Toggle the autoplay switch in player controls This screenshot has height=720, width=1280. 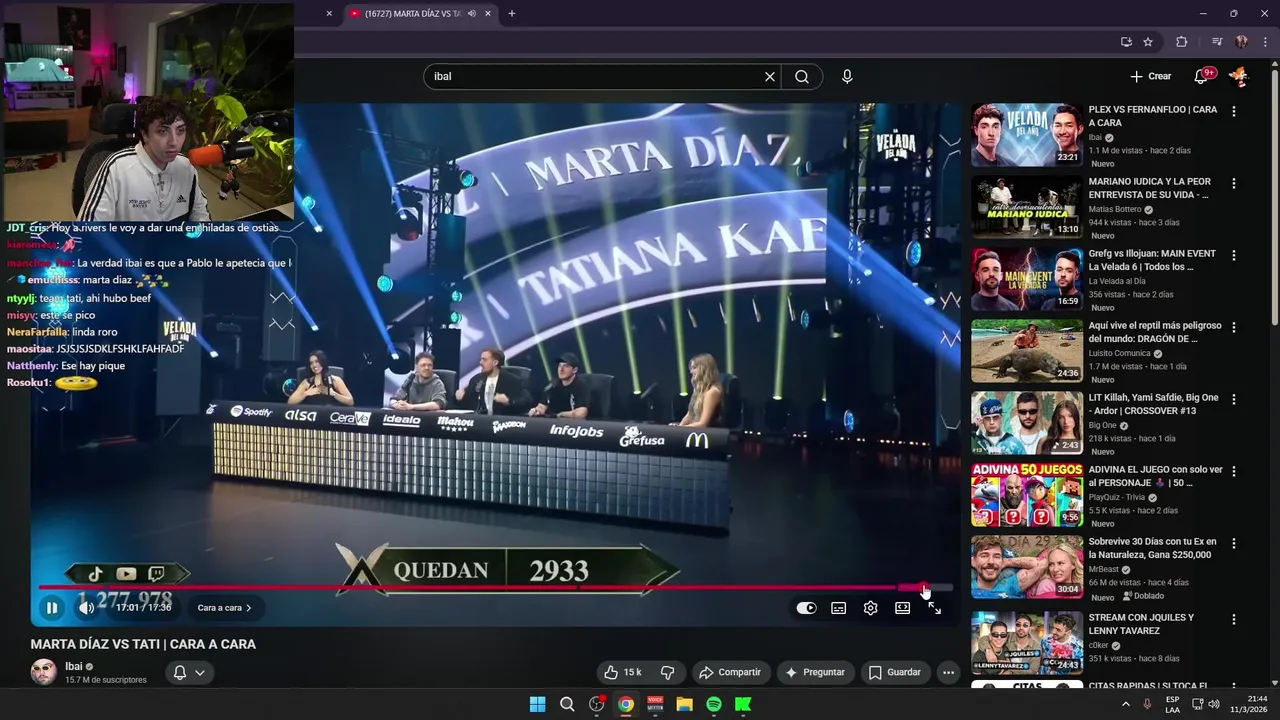[807, 608]
